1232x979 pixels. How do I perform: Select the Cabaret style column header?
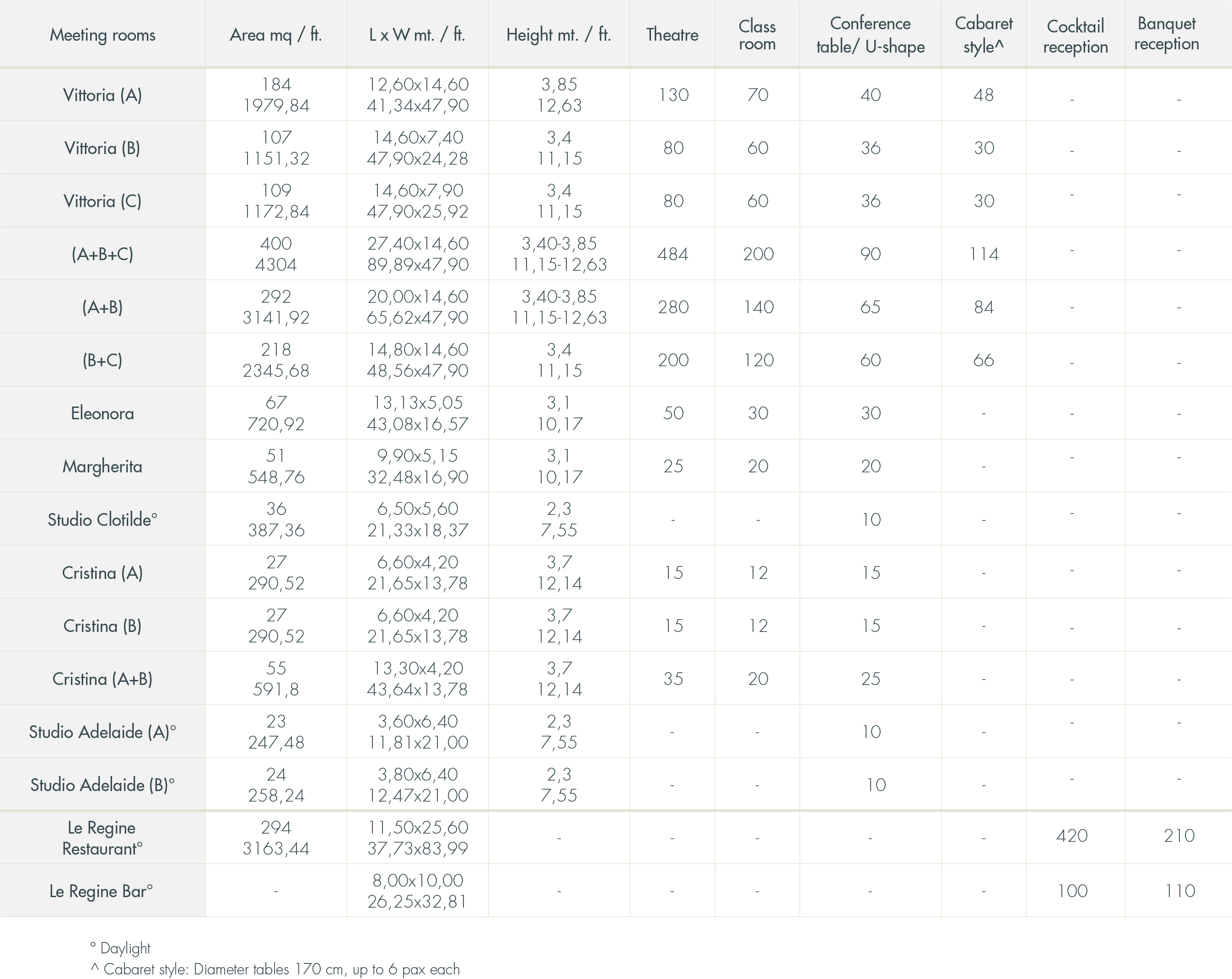point(984,34)
